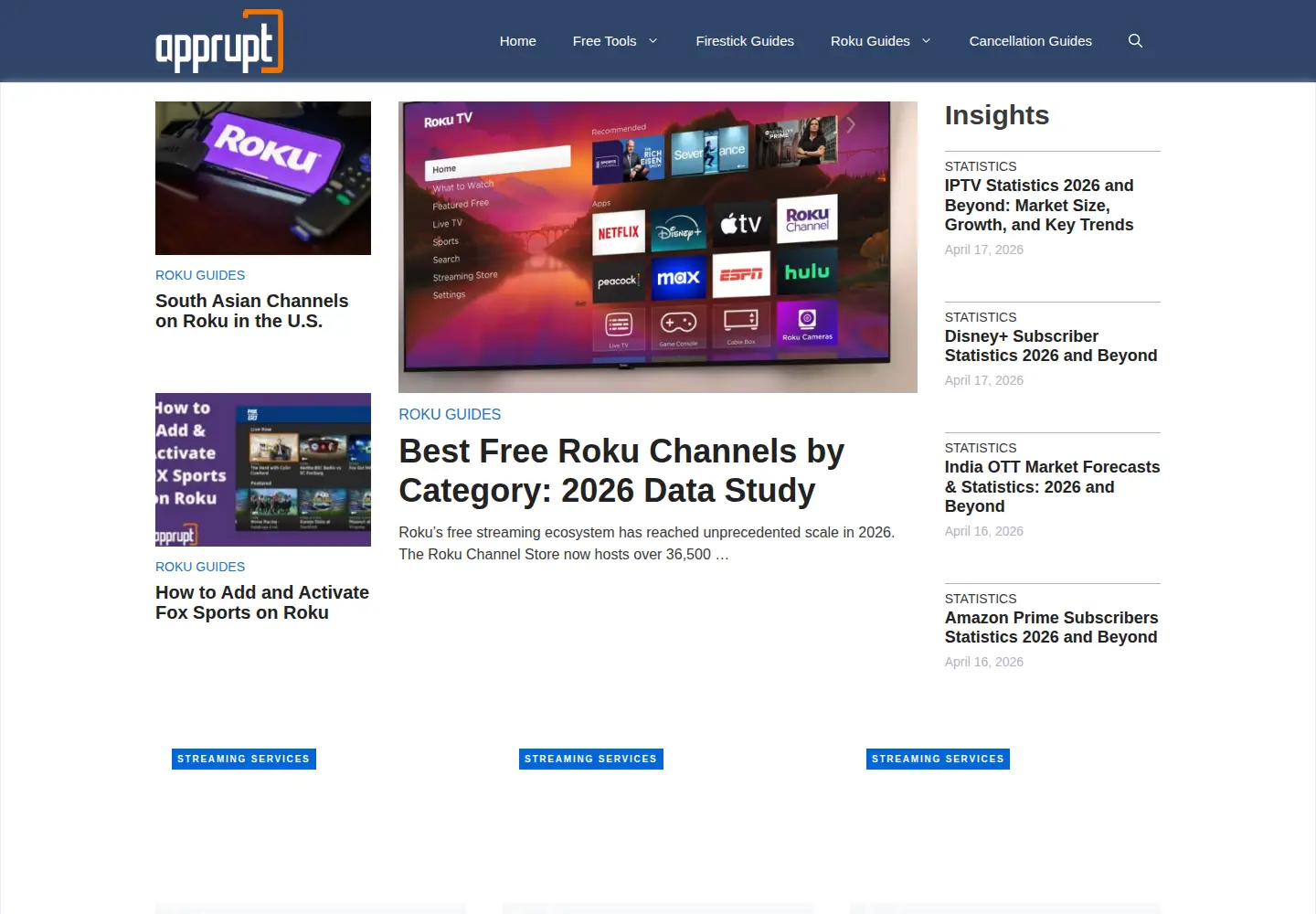Click the first STREAMING SERVICES badge on left
The image size is (1316, 914).
tap(244, 759)
